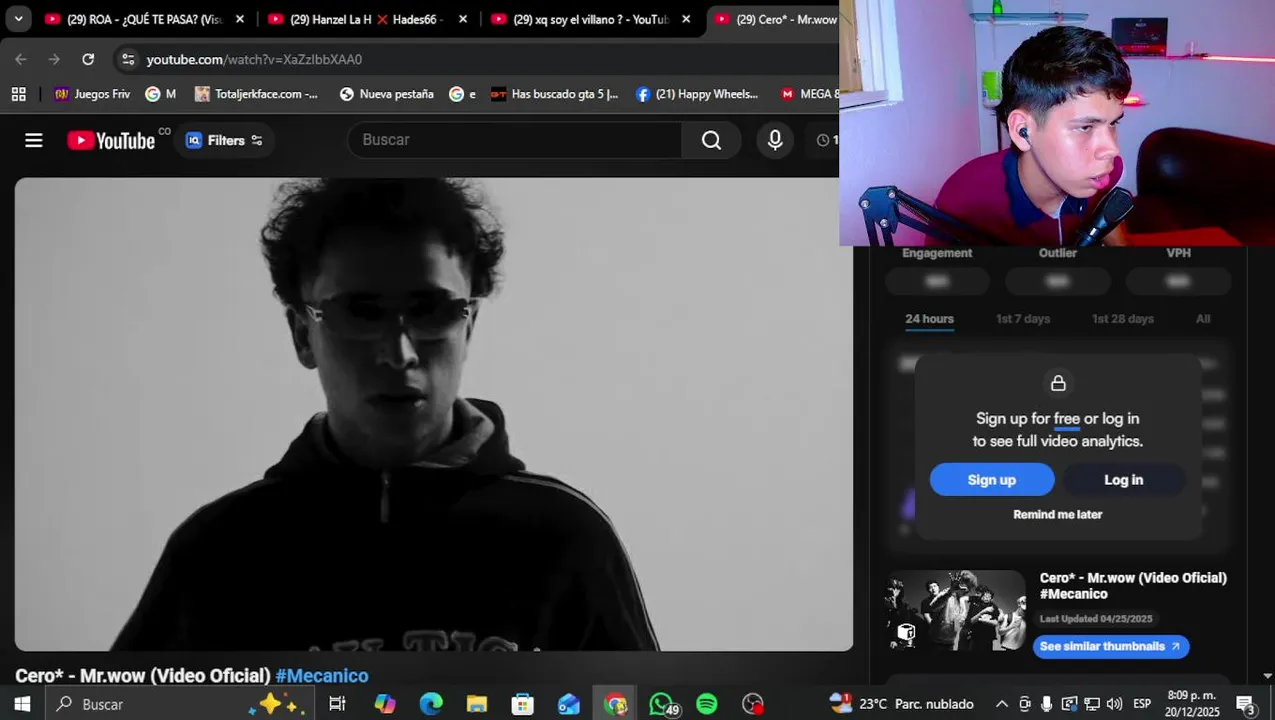Select the All analytics tab

[1203, 319]
